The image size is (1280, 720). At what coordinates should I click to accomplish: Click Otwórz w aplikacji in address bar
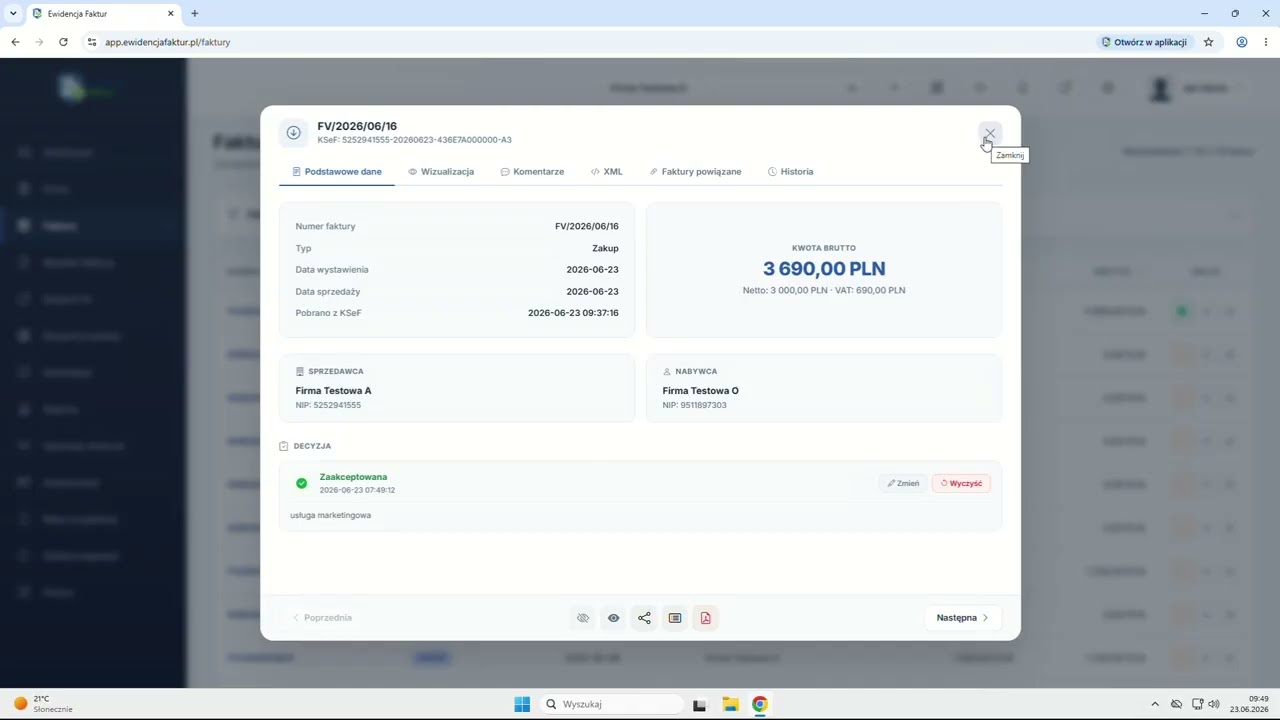pos(1144,42)
